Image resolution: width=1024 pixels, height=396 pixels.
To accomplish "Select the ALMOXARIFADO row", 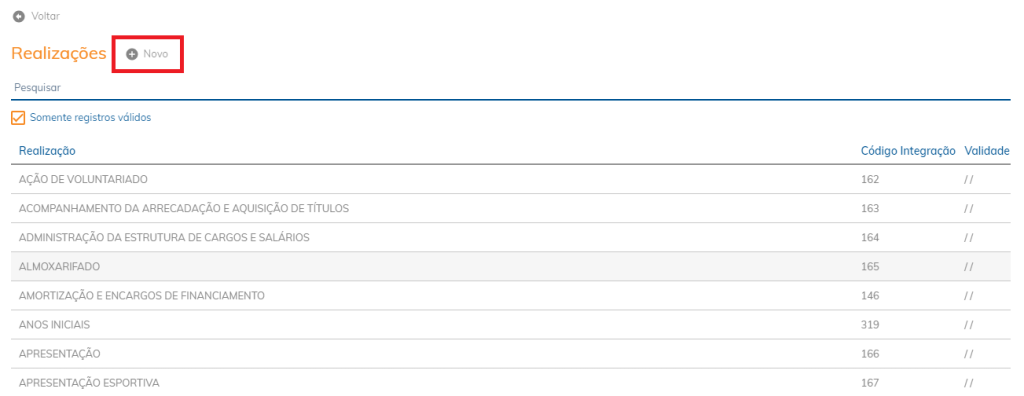I will [x=511, y=267].
